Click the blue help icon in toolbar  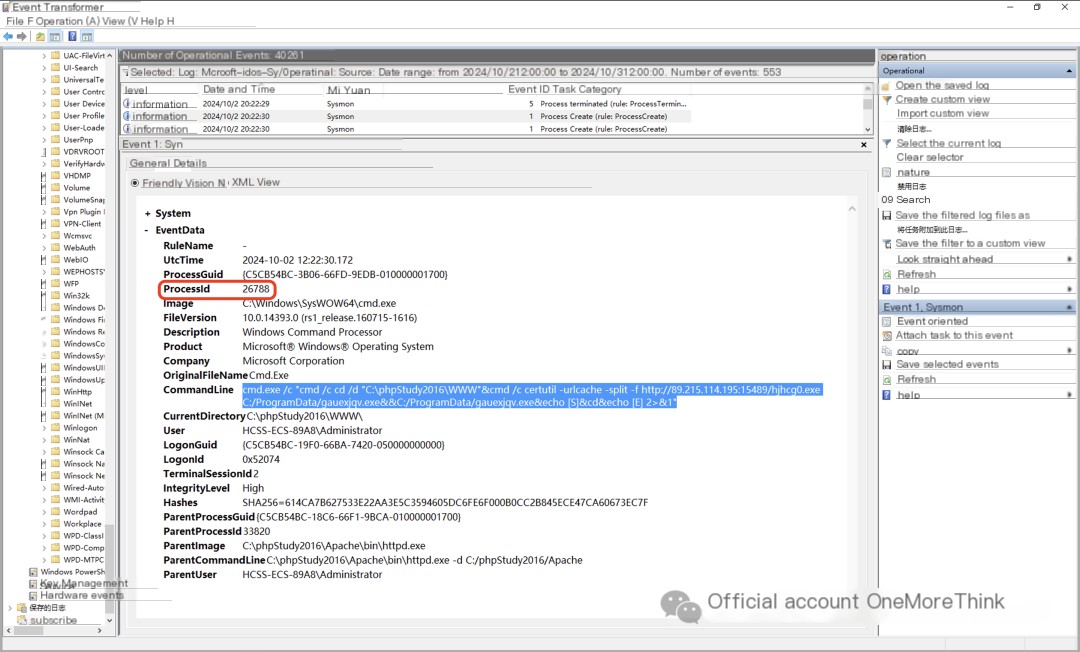[x=71, y=37]
